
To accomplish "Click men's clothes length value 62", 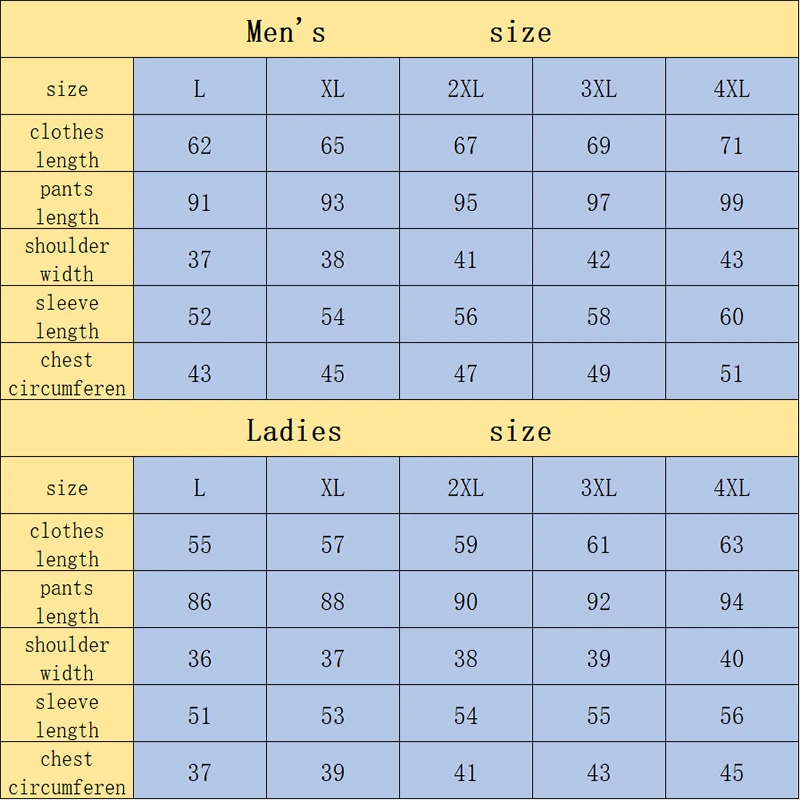I will (x=200, y=146).
